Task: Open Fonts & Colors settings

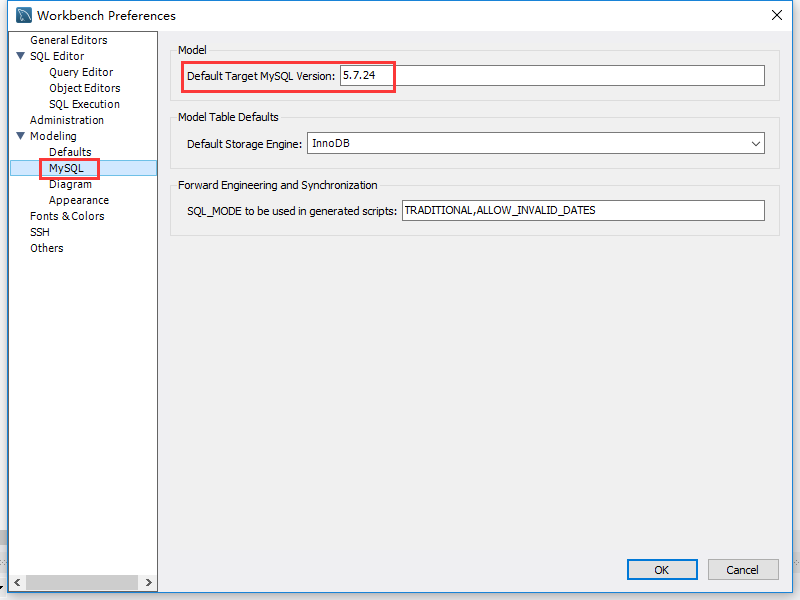Action: (x=66, y=216)
